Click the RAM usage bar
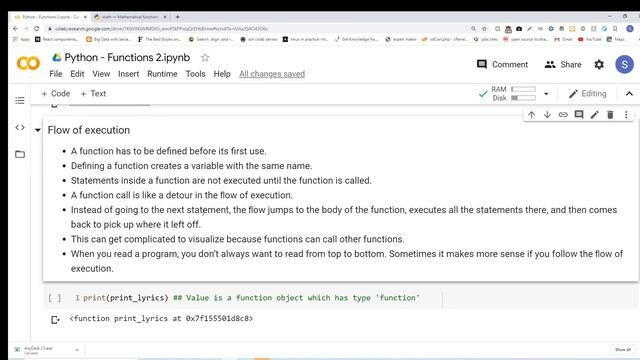640x360 pixels. (x=523, y=89)
